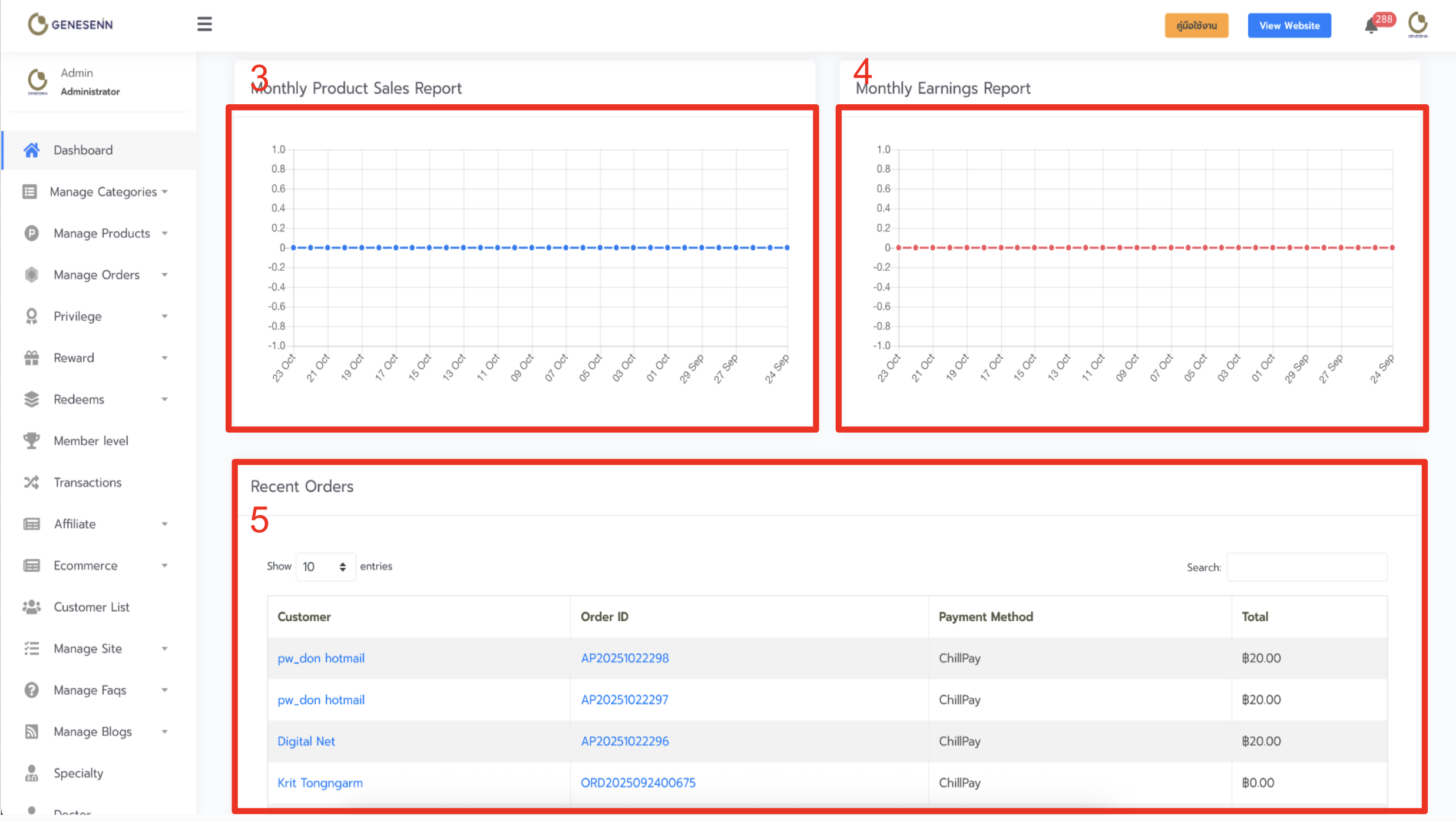Expand the Manage Products menu
Image resolution: width=1456 pixels, height=822 pixels.
tap(102, 233)
